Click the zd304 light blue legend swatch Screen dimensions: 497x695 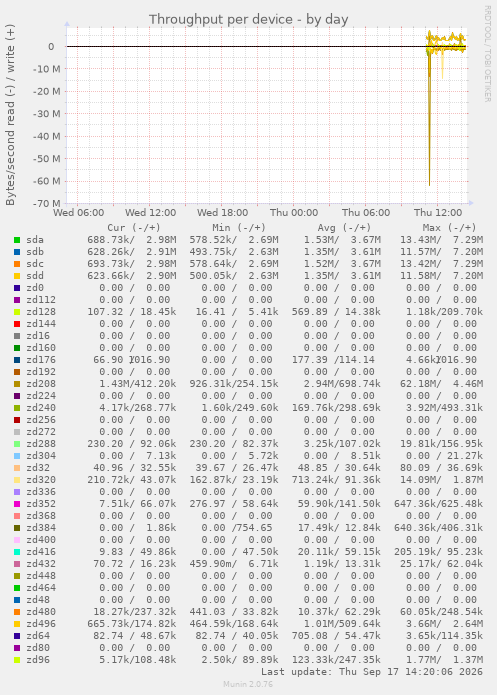pyautogui.click(x=17, y=456)
